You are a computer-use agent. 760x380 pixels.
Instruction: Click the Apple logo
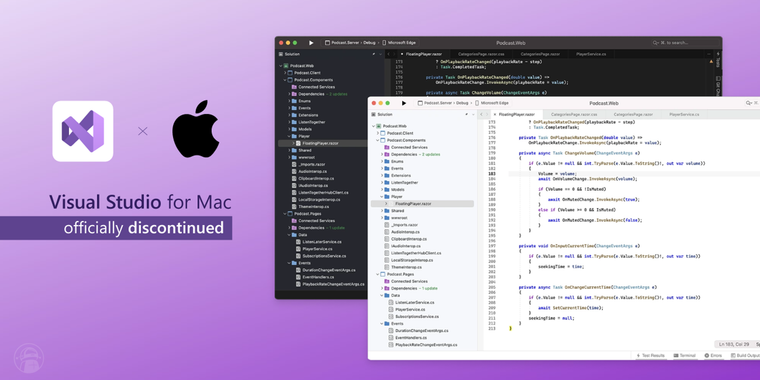(196, 129)
